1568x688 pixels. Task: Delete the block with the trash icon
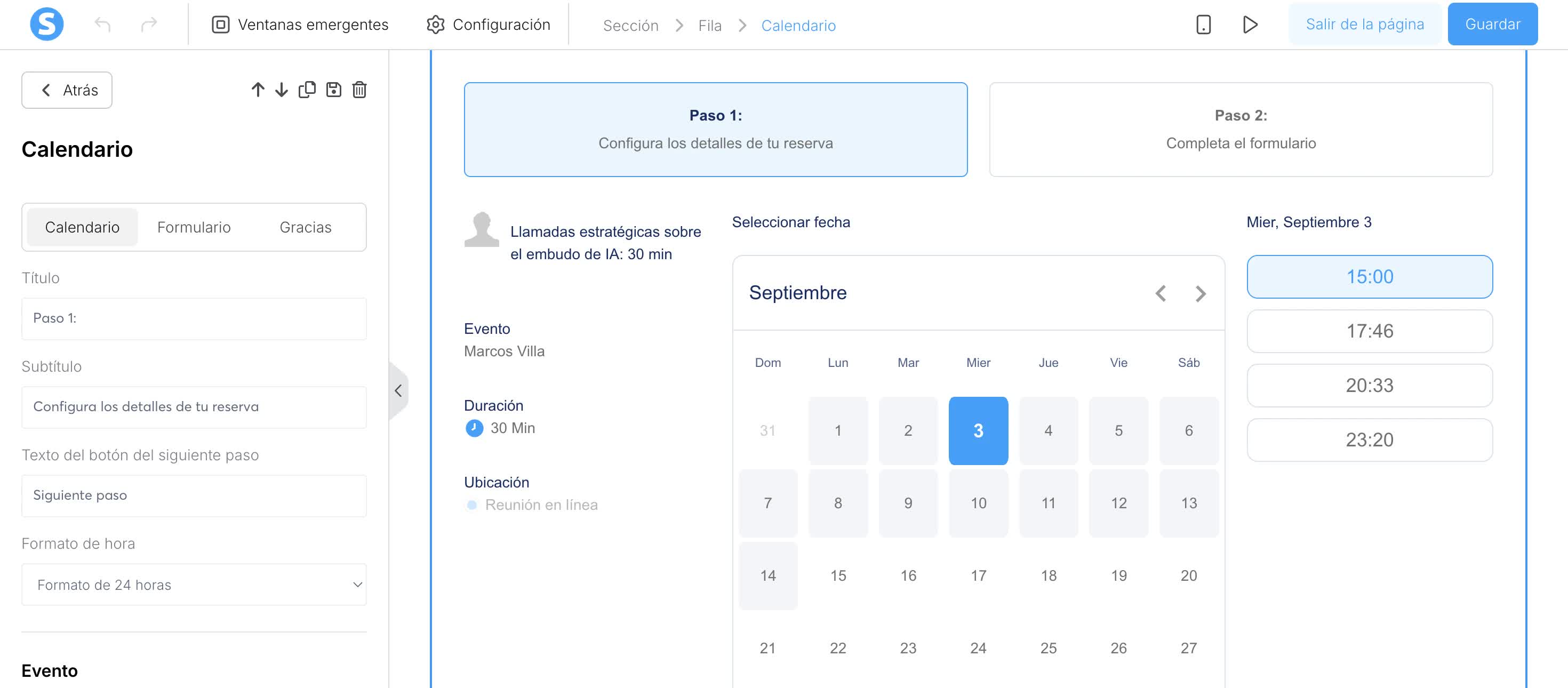[x=359, y=90]
